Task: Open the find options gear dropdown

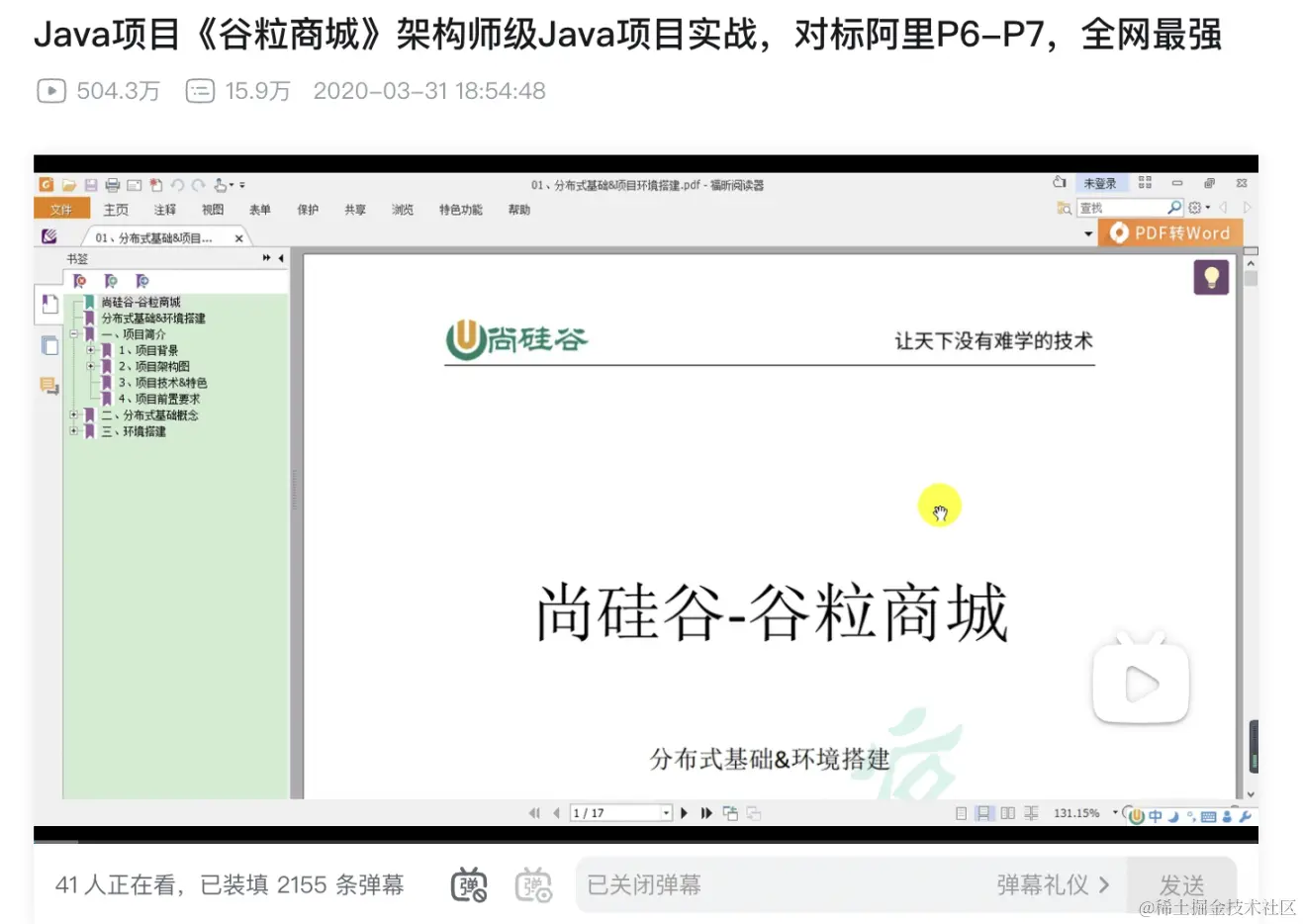Action: pyautogui.click(x=1198, y=208)
